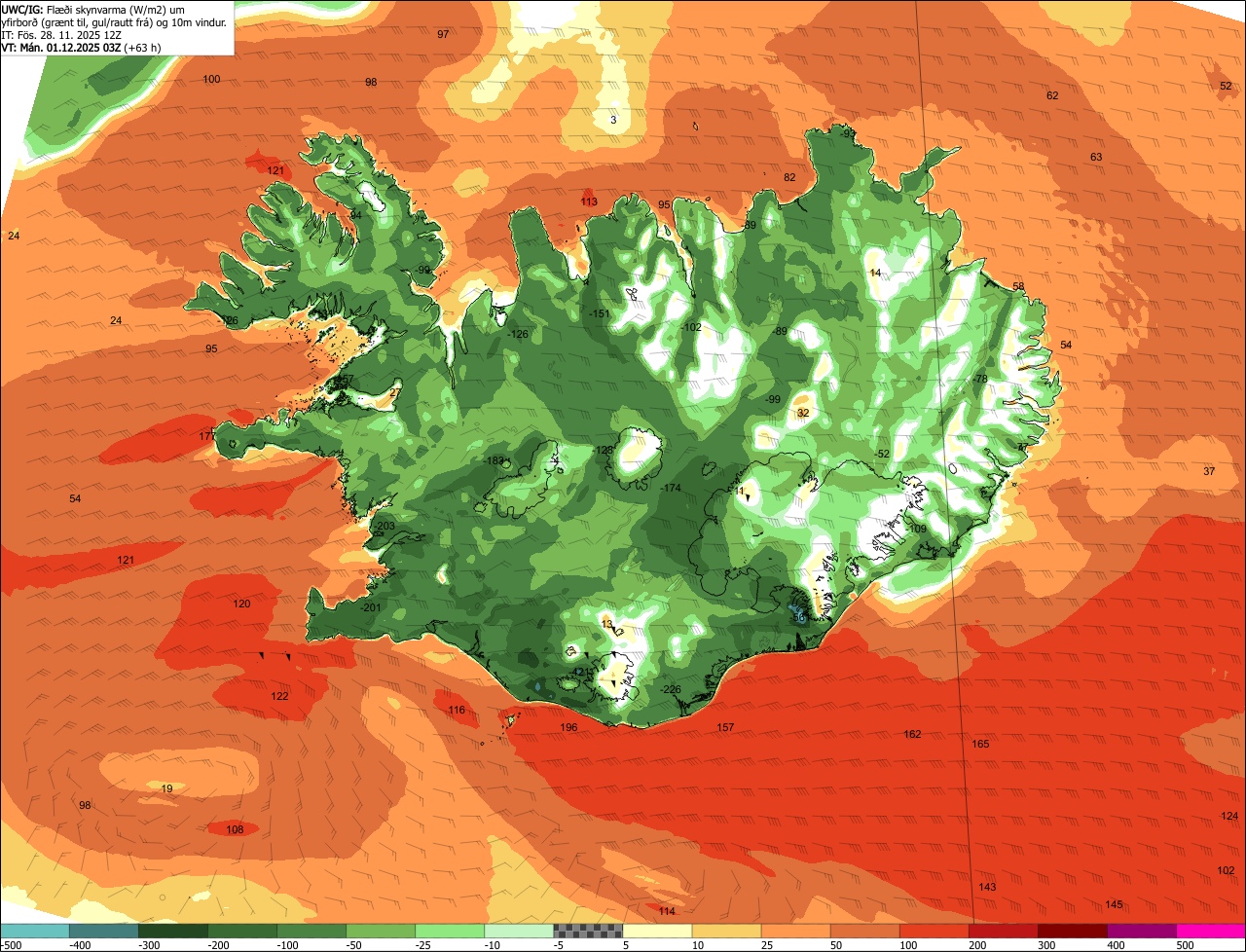Screen dimensions: 1246x952
Task: Click the map value '203' on the west coast
Action: click(386, 526)
